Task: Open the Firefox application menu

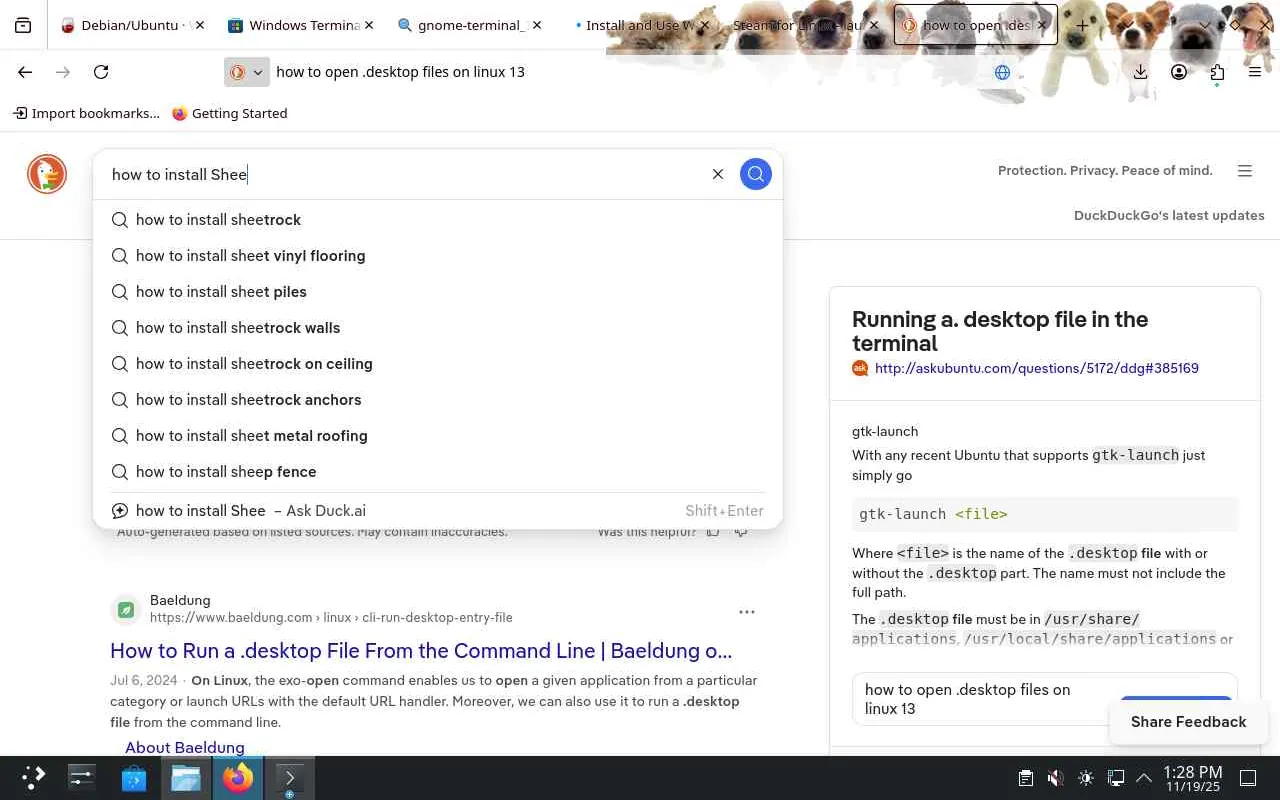Action: tap(1255, 72)
